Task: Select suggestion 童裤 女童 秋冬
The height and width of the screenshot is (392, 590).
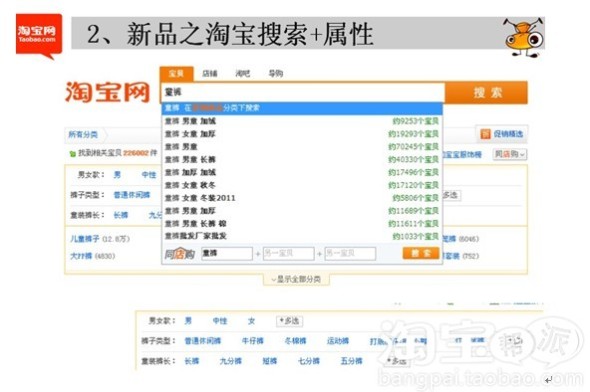Action: (x=302, y=185)
